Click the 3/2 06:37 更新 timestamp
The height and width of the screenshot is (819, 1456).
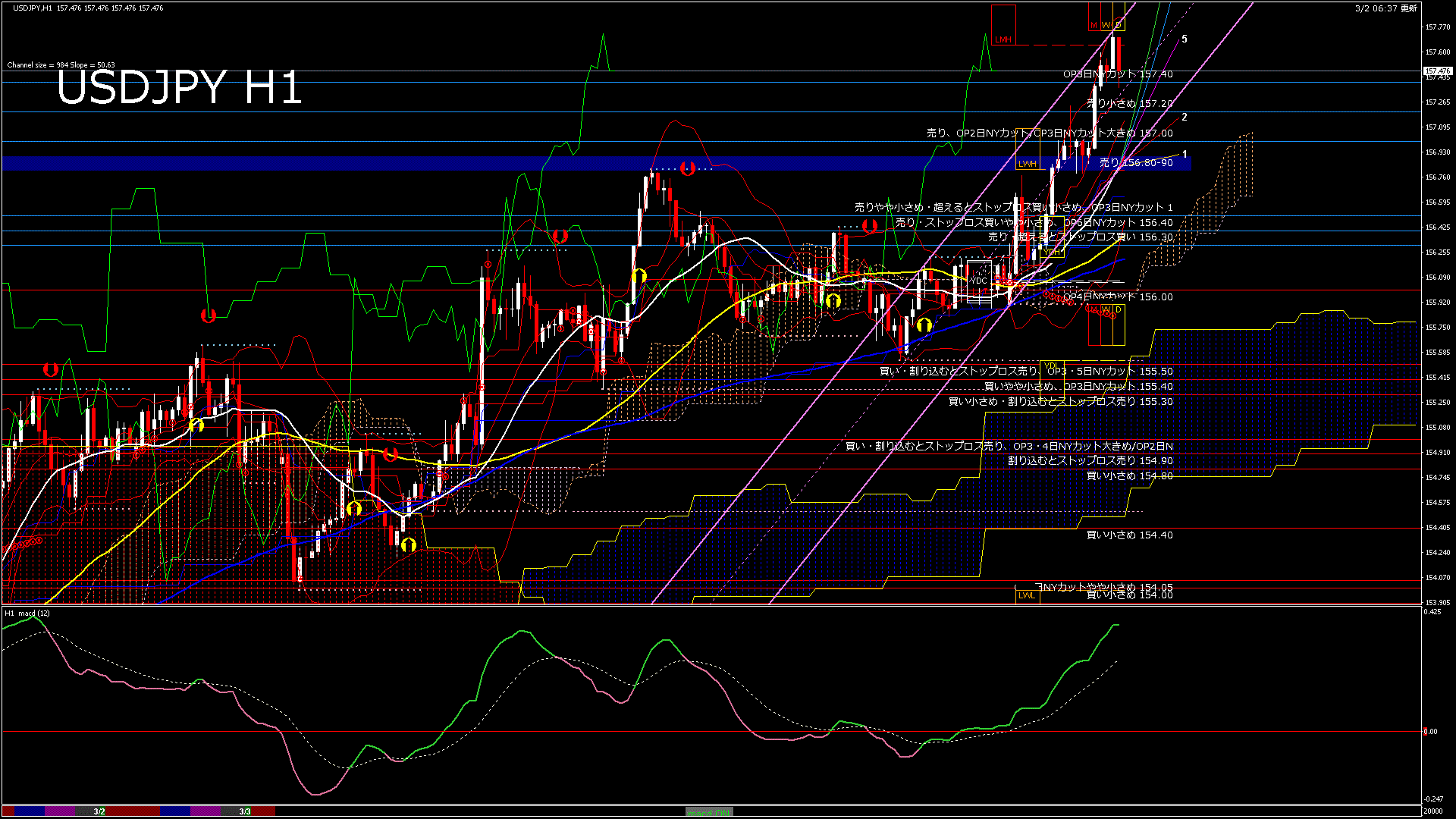[x=1385, y=8]
